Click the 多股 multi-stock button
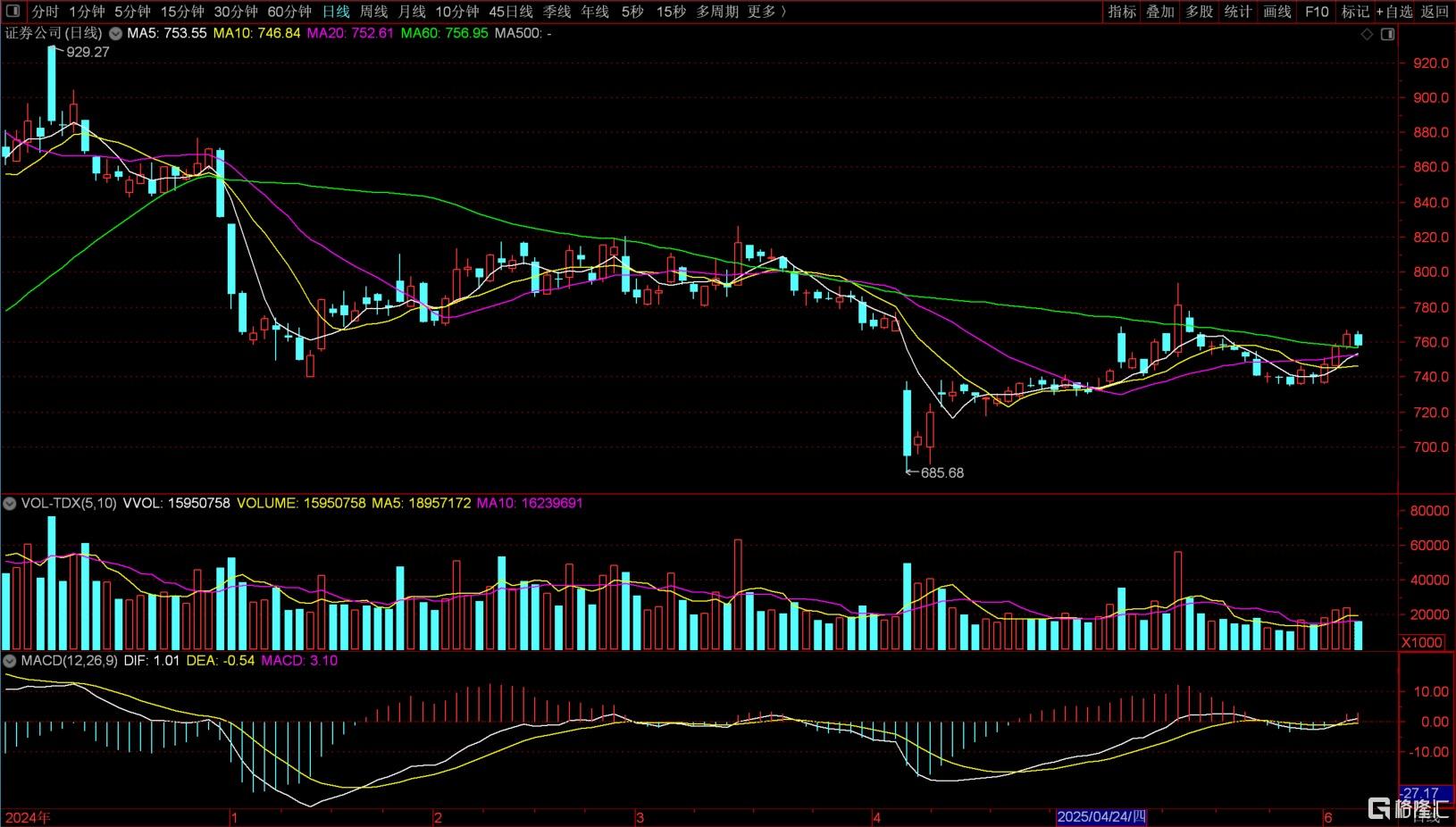The width and height of the screenshot is (1456, 827). [1200, 12]
